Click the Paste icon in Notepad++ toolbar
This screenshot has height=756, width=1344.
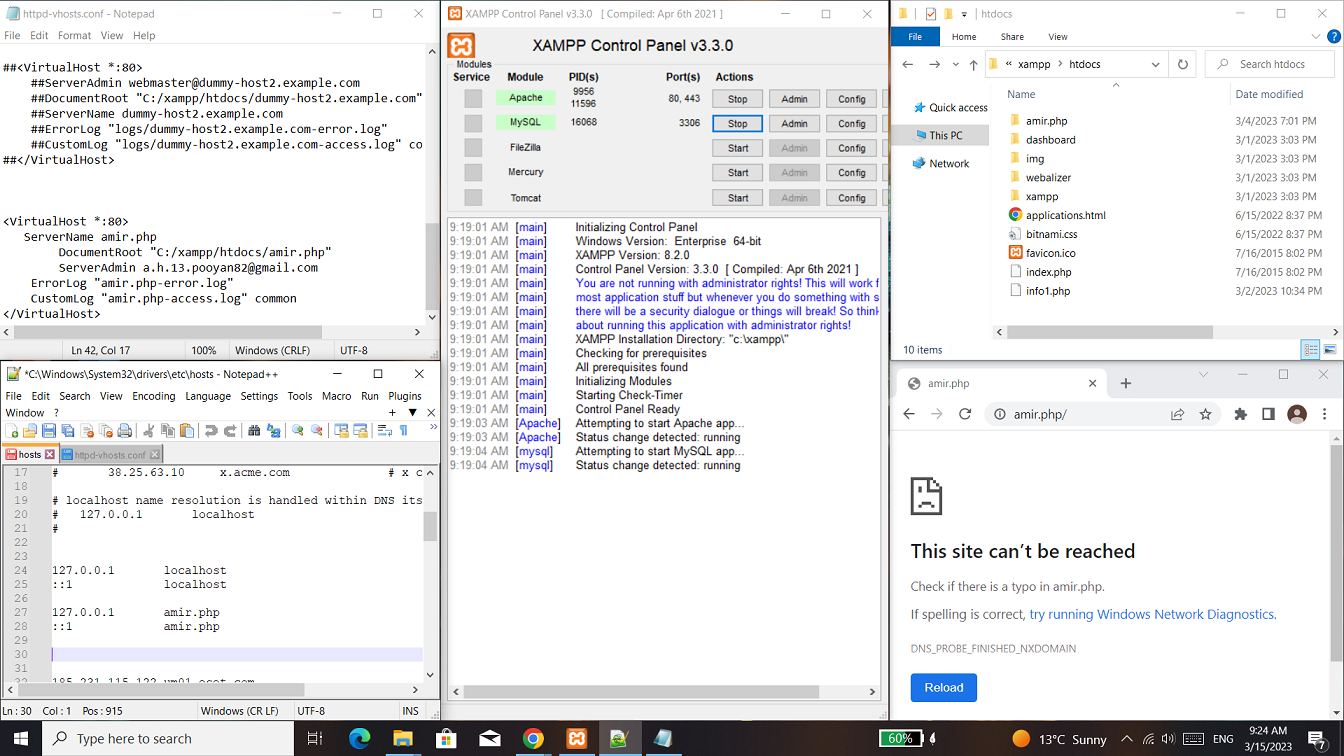(x=187, y=431)
